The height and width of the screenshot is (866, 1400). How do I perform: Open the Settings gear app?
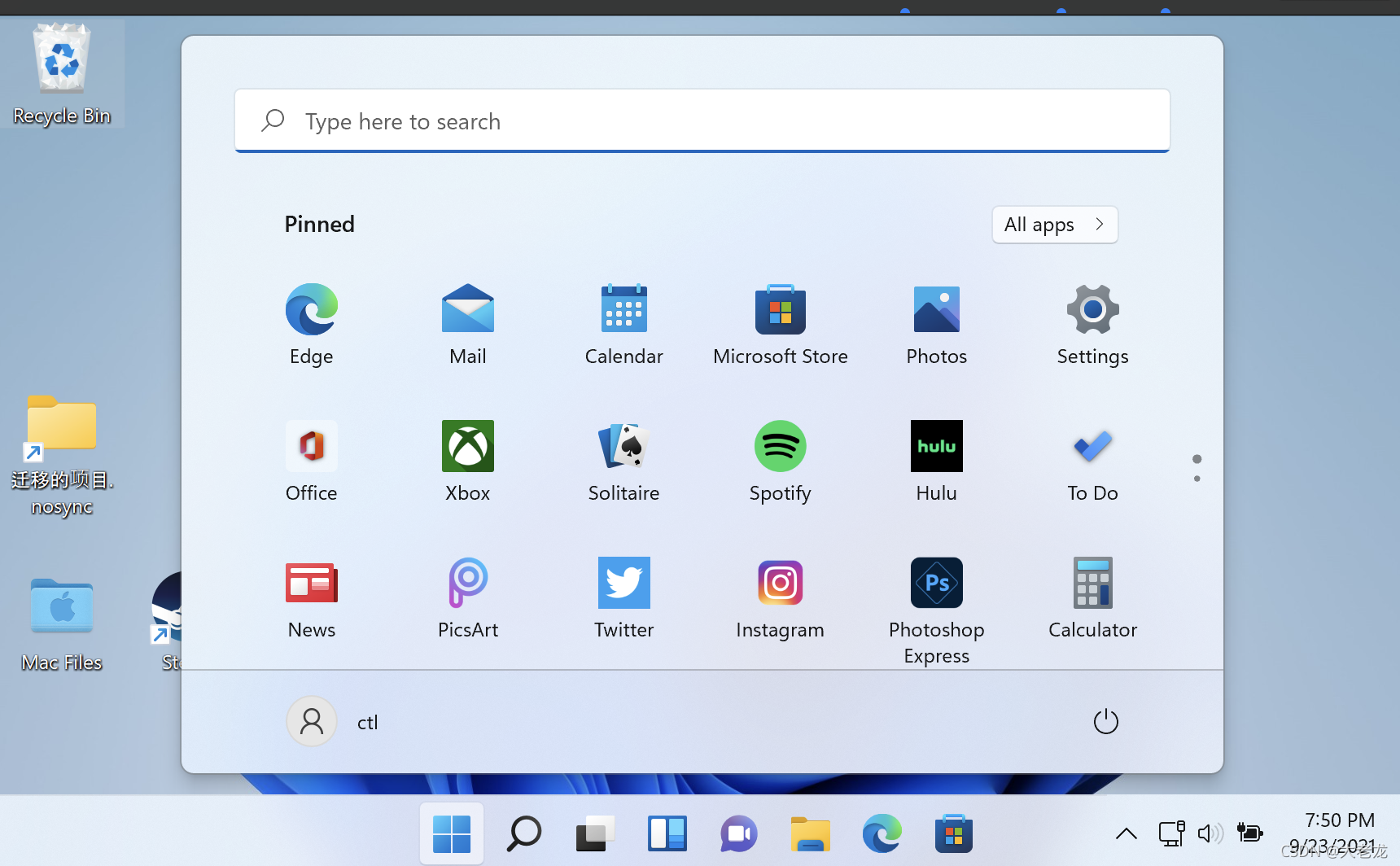[1093, 325]
